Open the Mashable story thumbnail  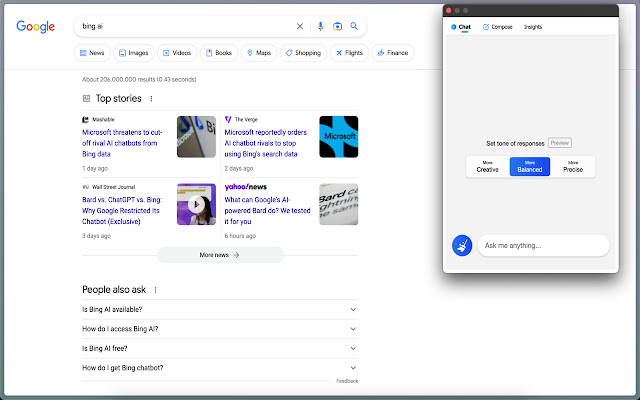pos(196,137)
